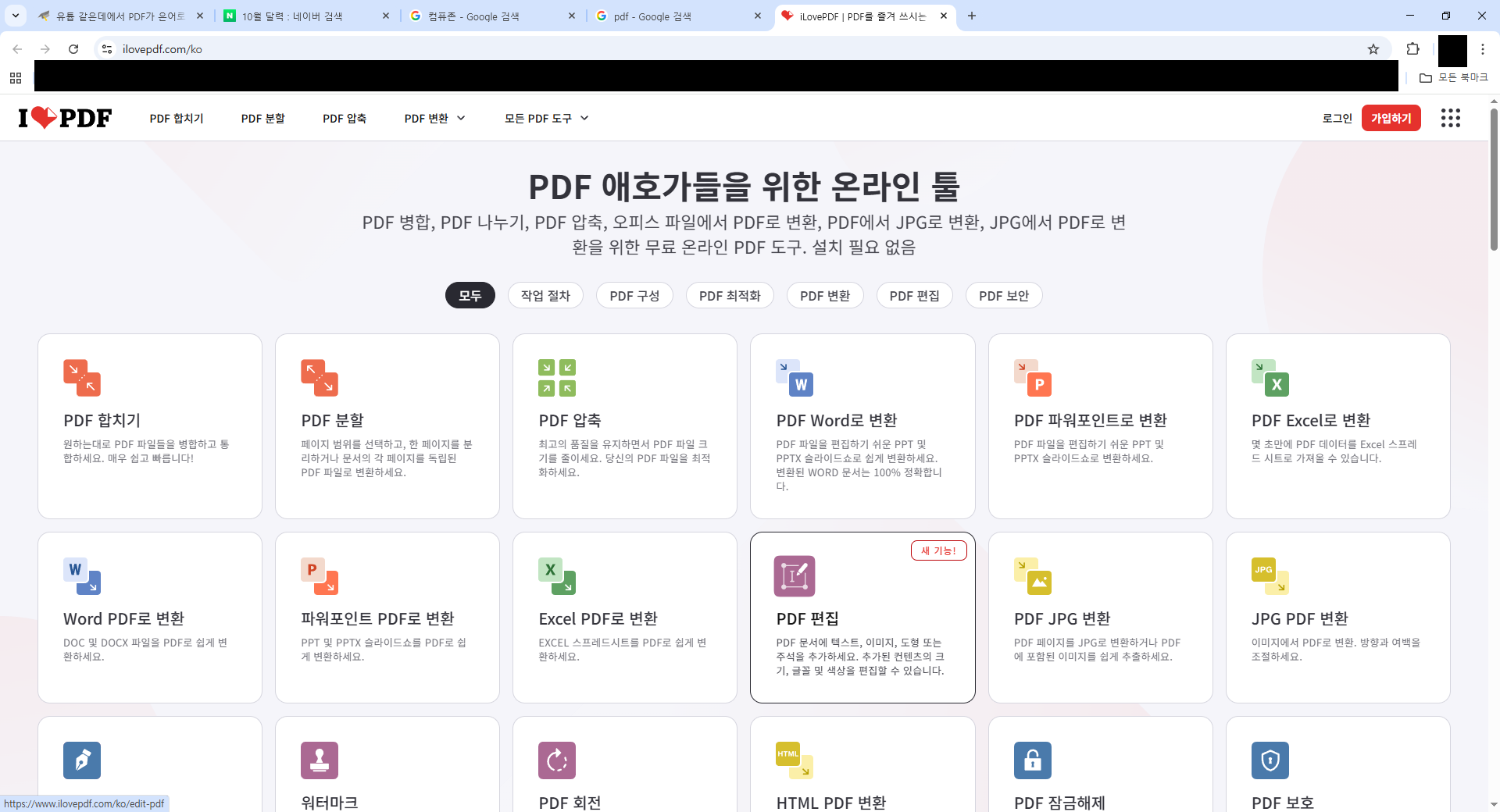Select the PDF 최적화 filter tab
1500x812 pixels.
pyautogui.click(x=729, y=296)
